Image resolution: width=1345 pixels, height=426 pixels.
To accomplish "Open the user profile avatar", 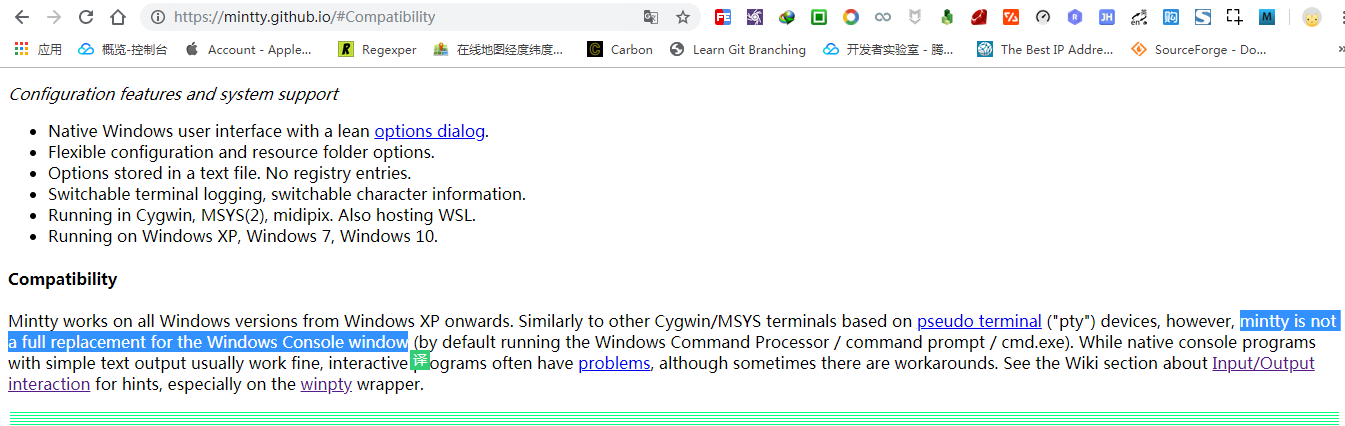I will click(x=1312, y=17).
